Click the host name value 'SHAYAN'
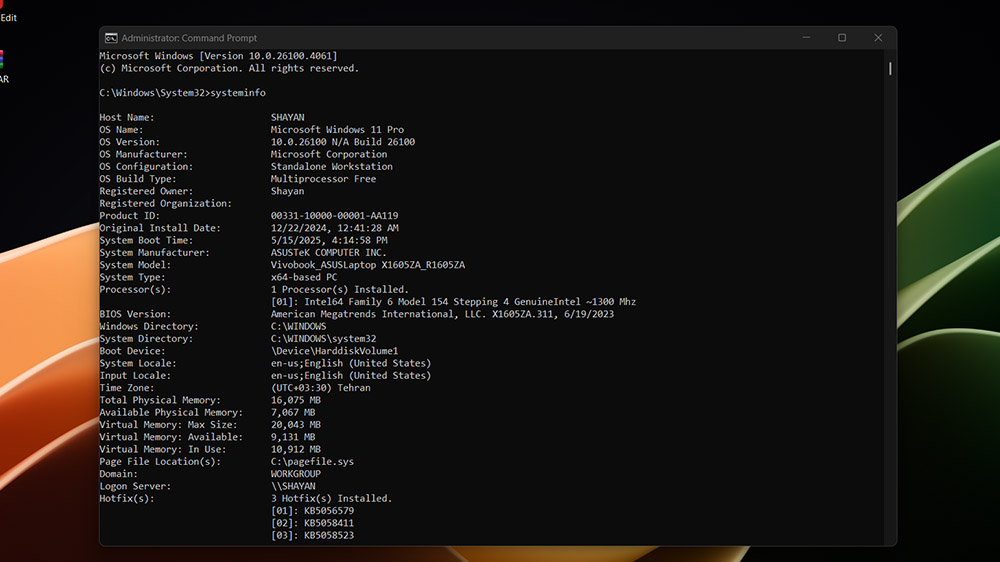 coord(288,117)
